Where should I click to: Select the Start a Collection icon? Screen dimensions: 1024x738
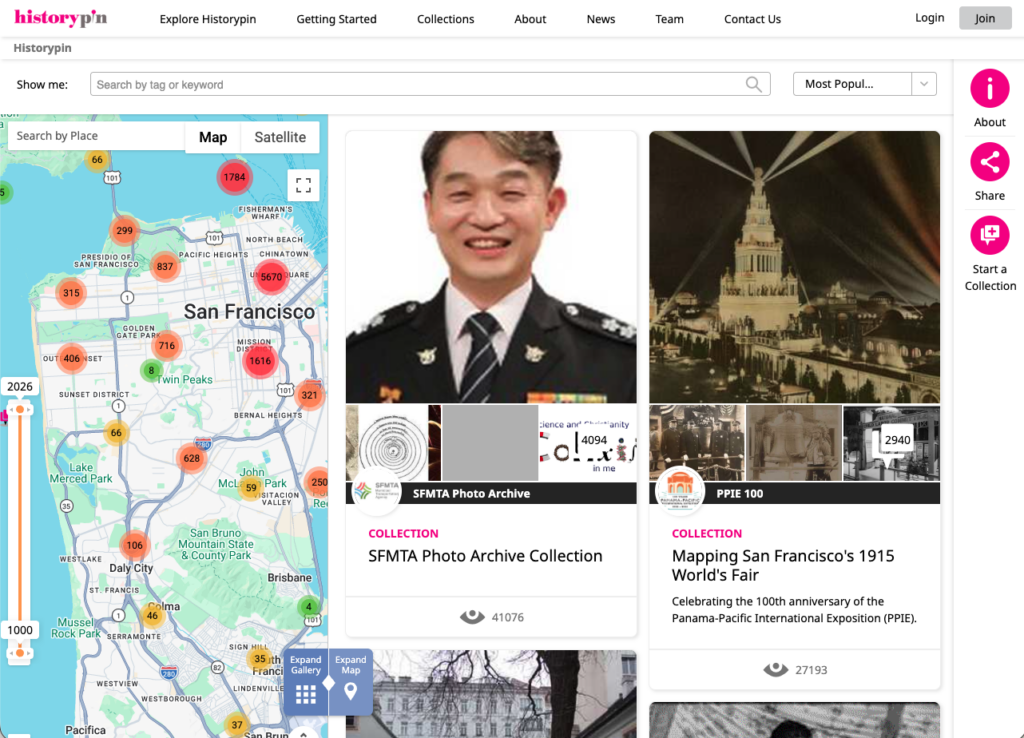tap(989, 235)
